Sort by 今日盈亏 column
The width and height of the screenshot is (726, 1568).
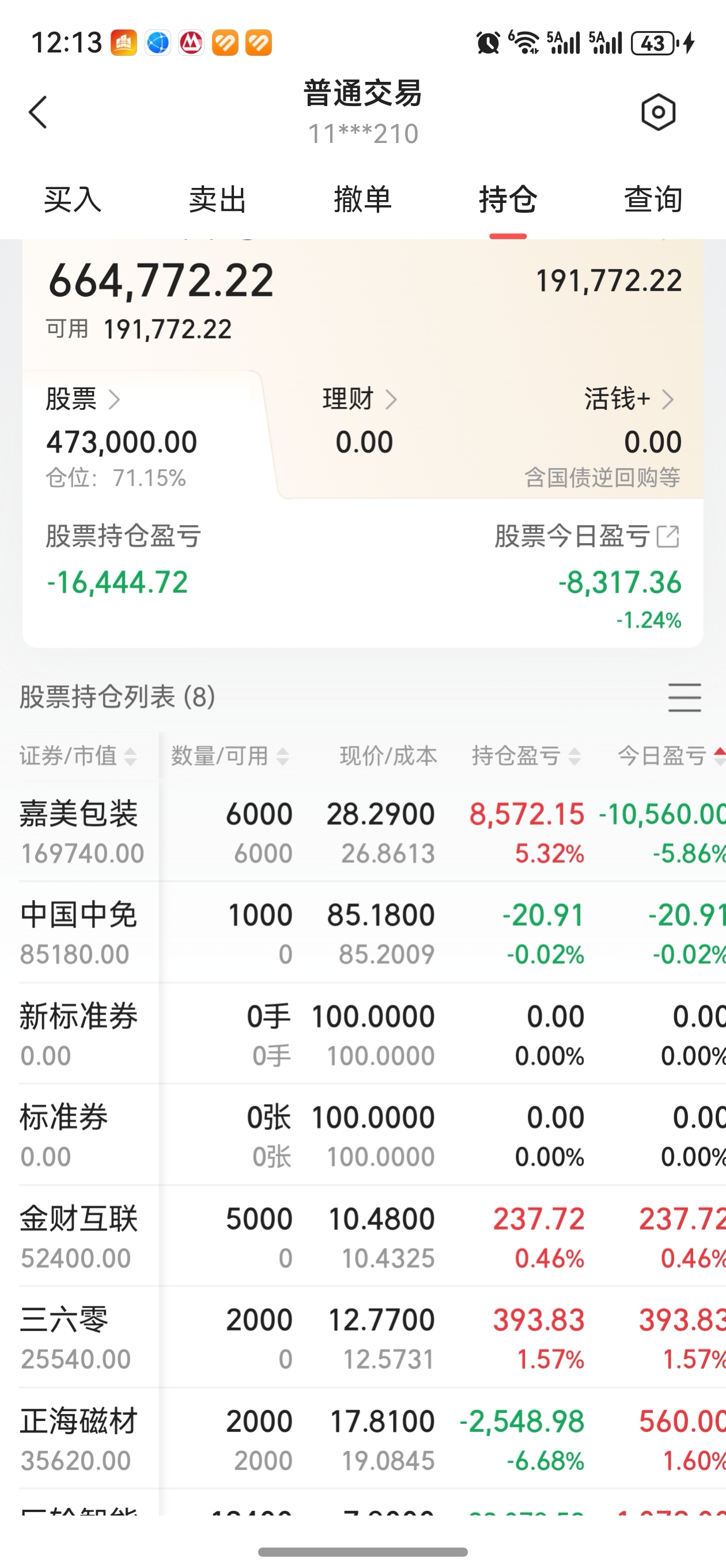coord(671,756)
